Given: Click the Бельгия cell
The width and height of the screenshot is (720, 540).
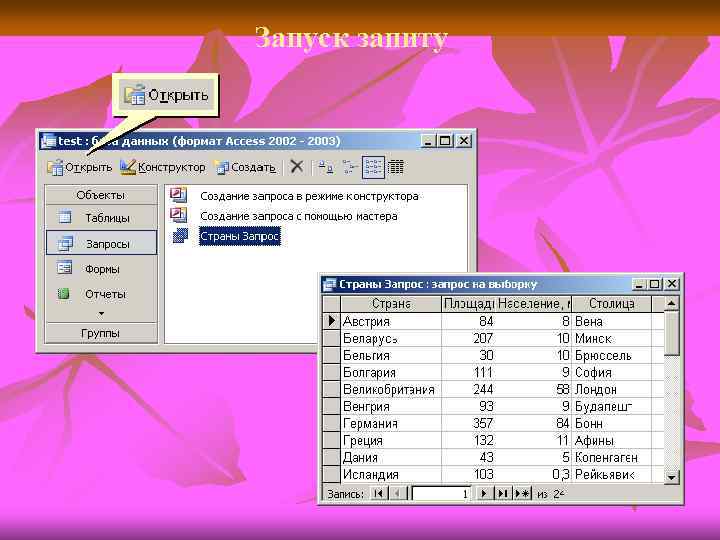Looking at the screenshot, I should [x=391, y=355].
